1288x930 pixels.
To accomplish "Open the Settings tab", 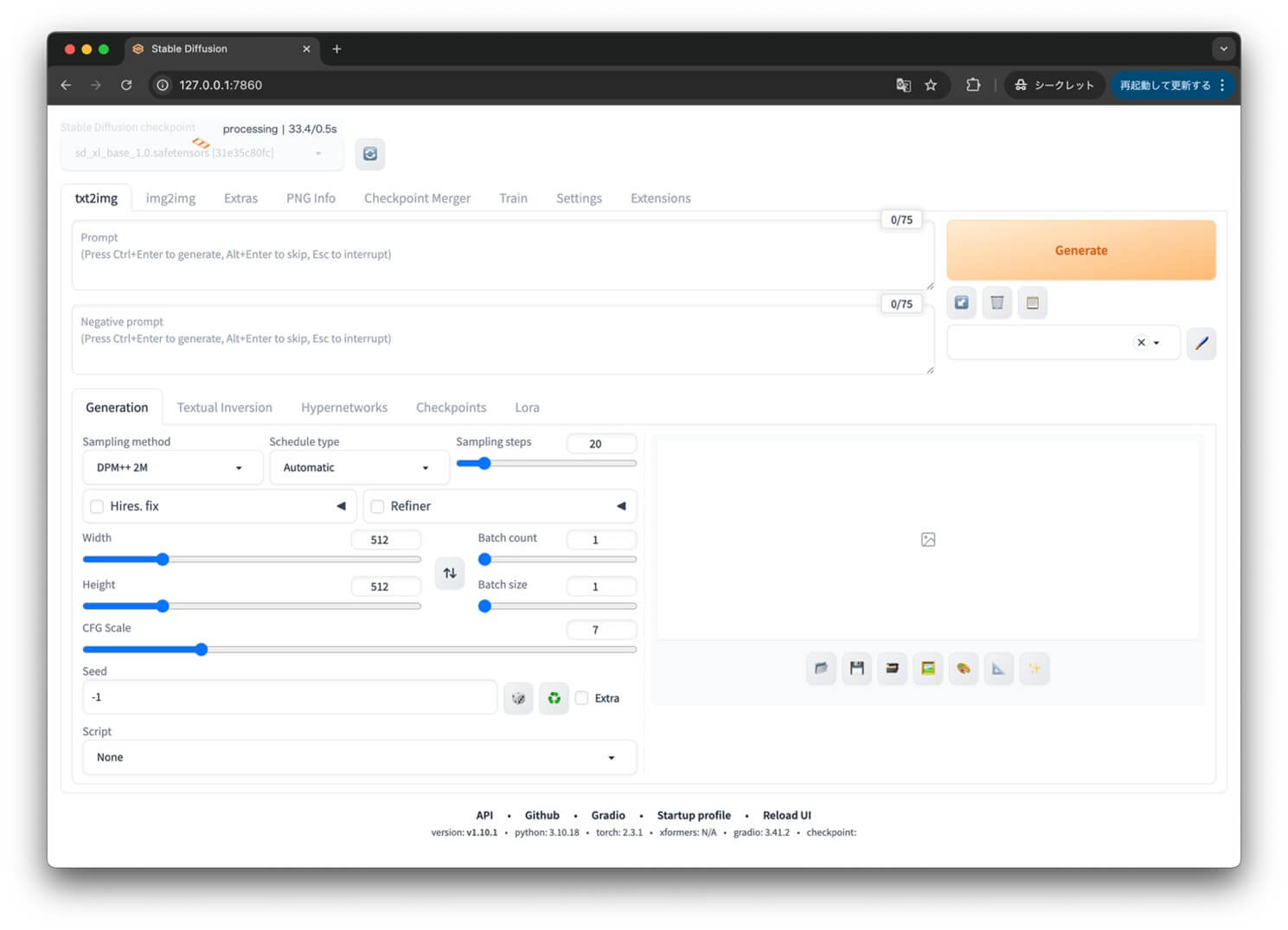I will (x=579, y=198).
